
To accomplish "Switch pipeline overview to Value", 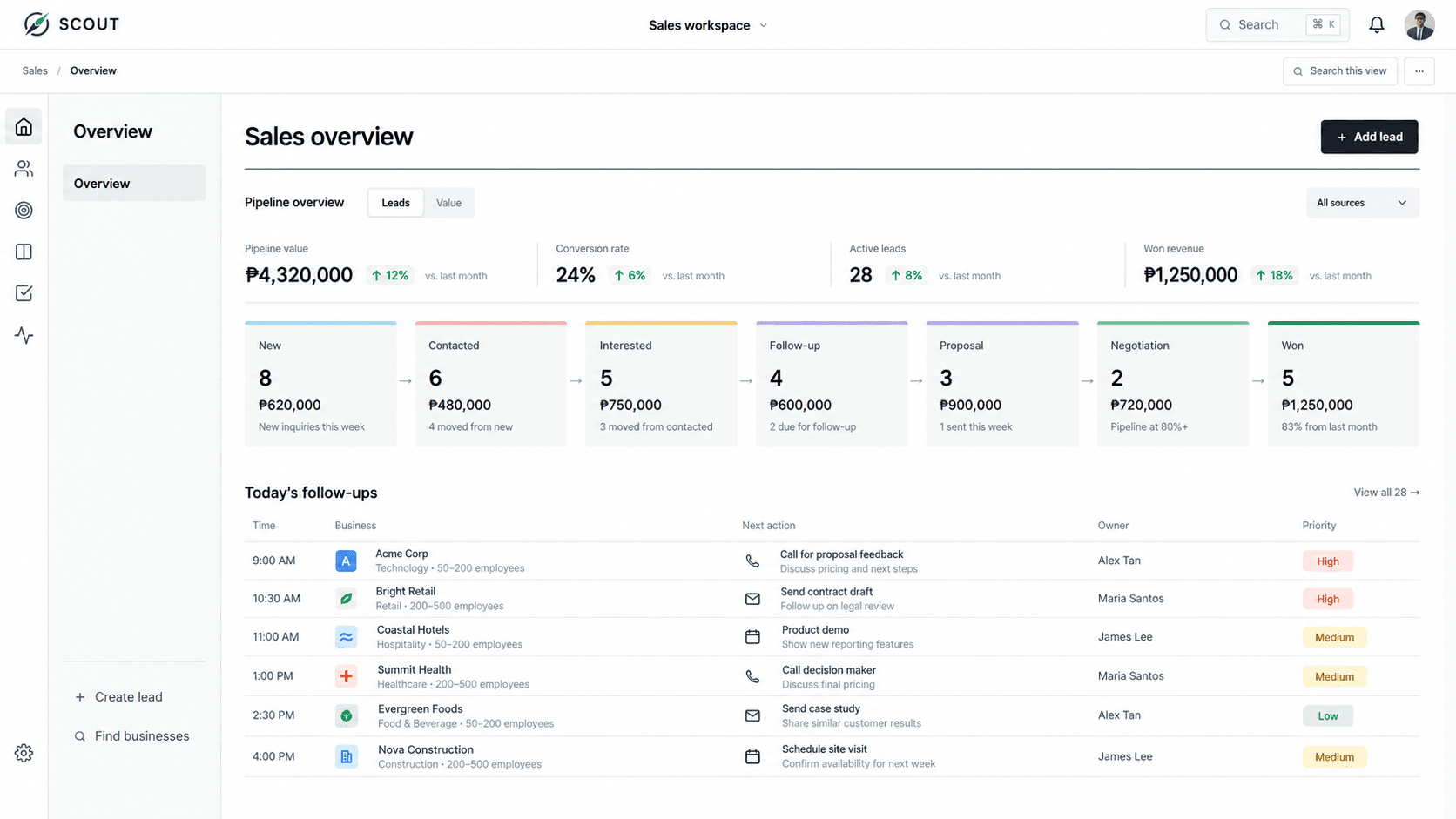I will click(x=448, y=203).
